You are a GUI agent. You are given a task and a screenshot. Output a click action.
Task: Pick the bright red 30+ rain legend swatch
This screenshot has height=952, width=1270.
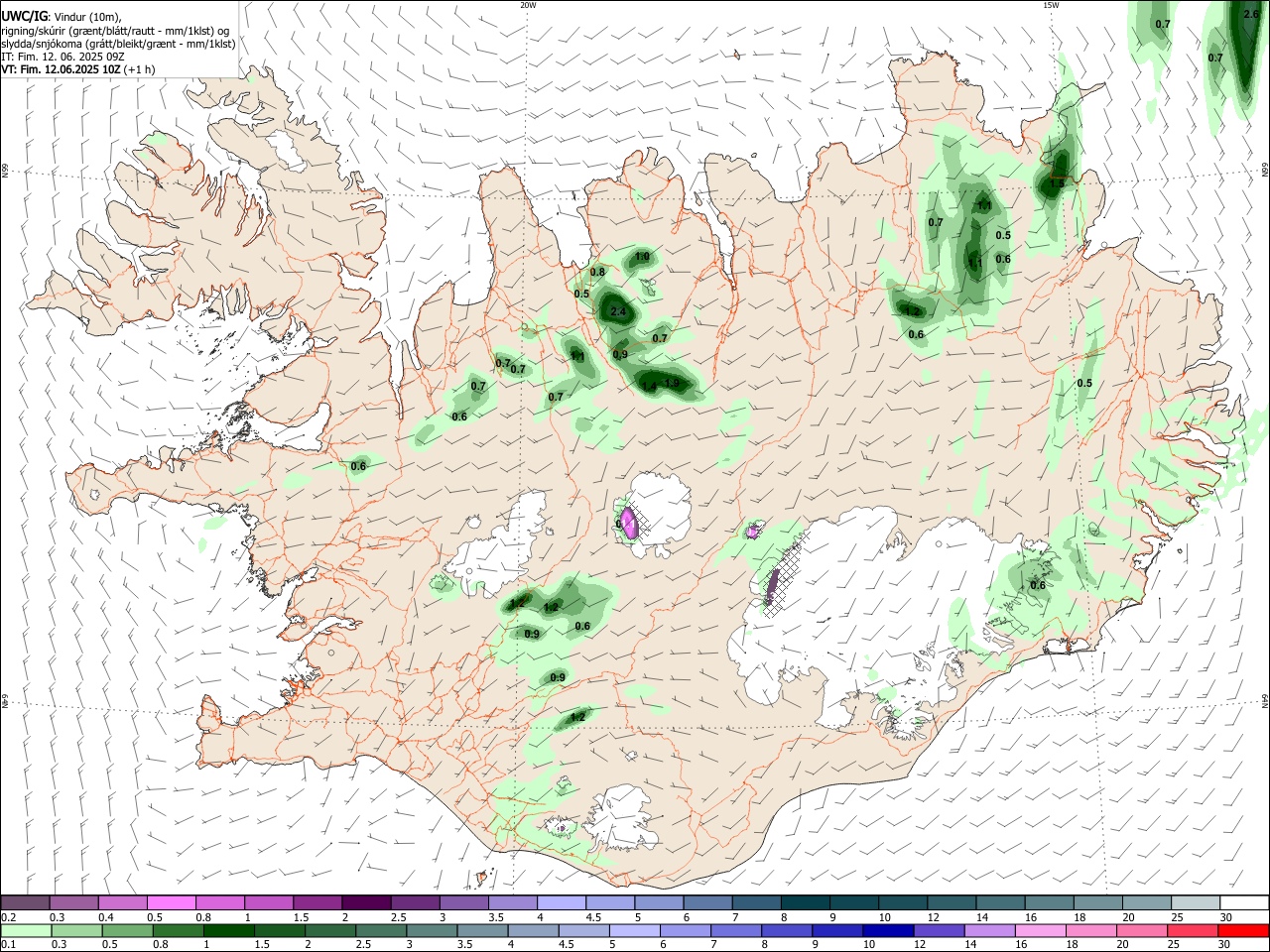(x=1244, y=930)
